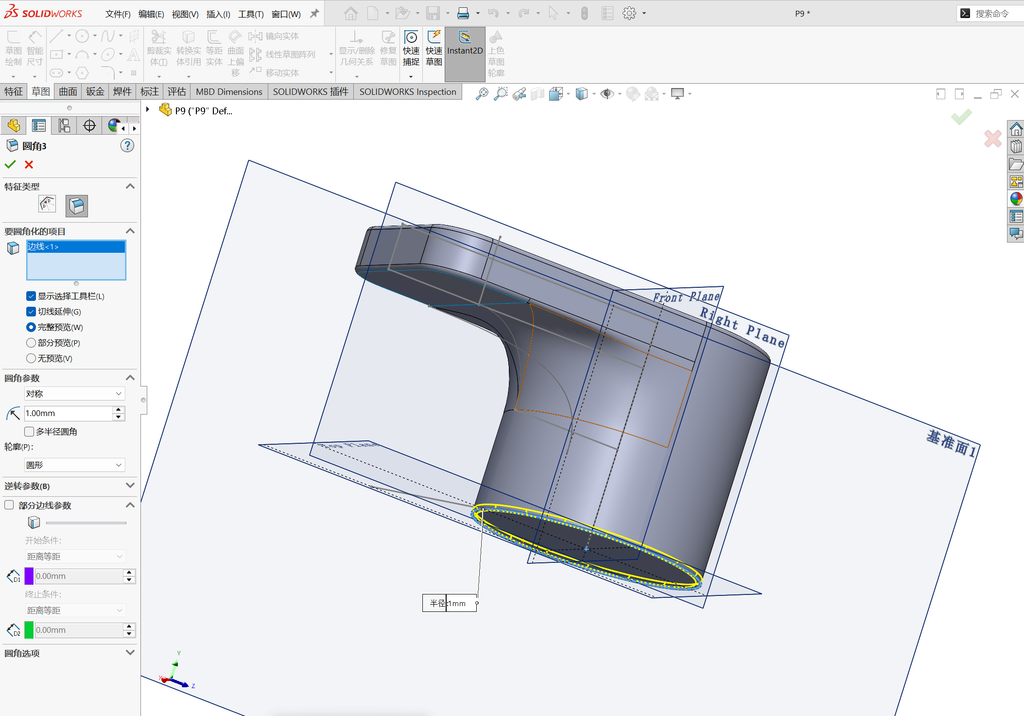Open the Display Style icon
This screenshot has width=1024, height=716.
[581, 94]
